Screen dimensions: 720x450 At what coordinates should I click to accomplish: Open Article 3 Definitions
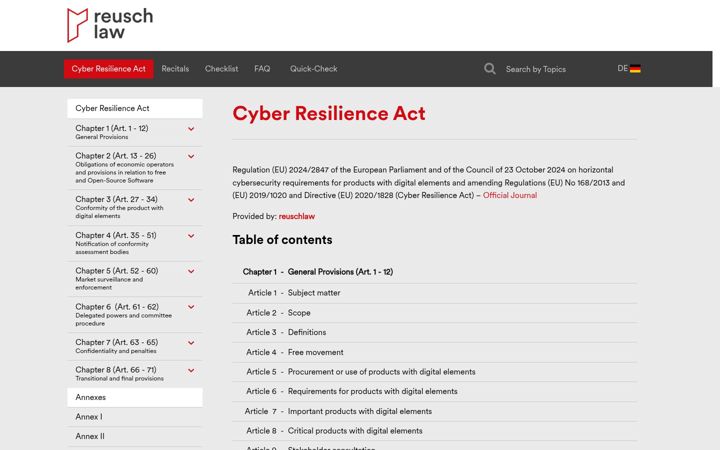click(x=434, y=332)
